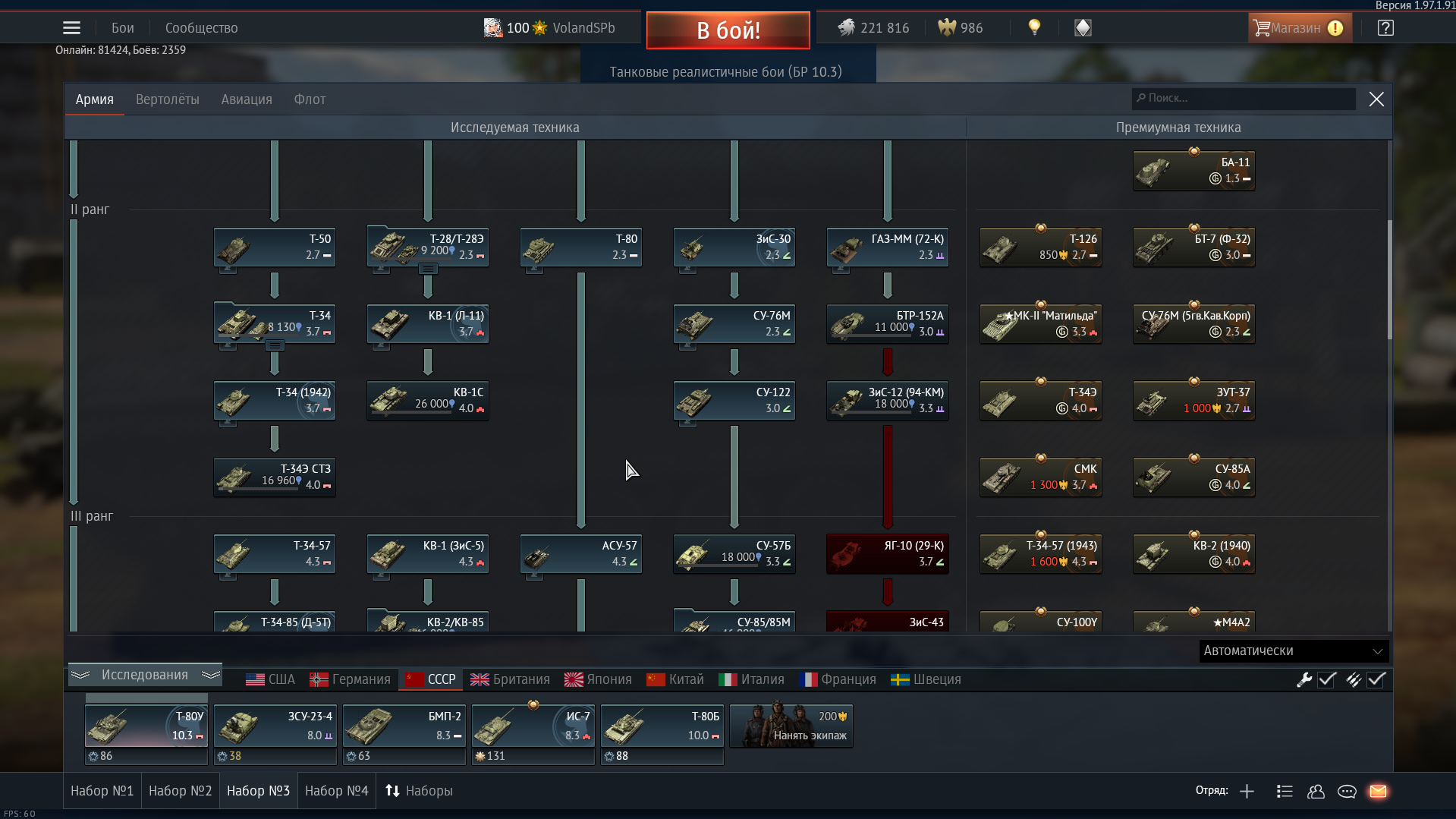Select the premium КВ-2 (1940) card
Viewport: 1456px width, 819px height.
point(1194,553)
